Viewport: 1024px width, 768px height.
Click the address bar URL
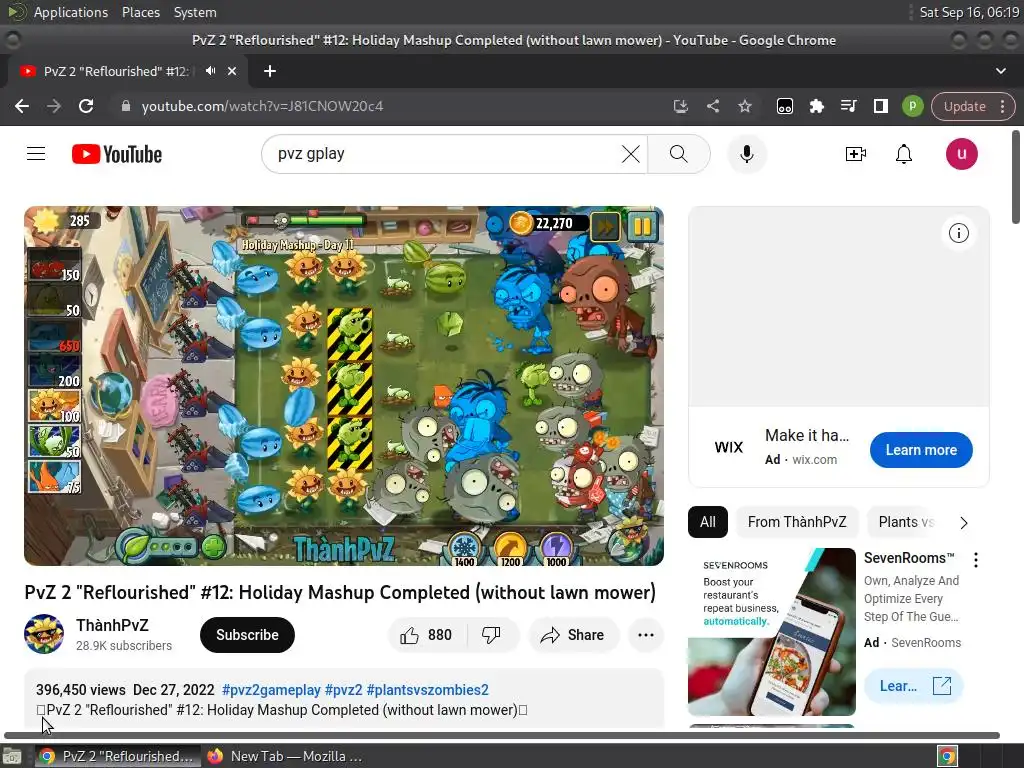(262, 106)
